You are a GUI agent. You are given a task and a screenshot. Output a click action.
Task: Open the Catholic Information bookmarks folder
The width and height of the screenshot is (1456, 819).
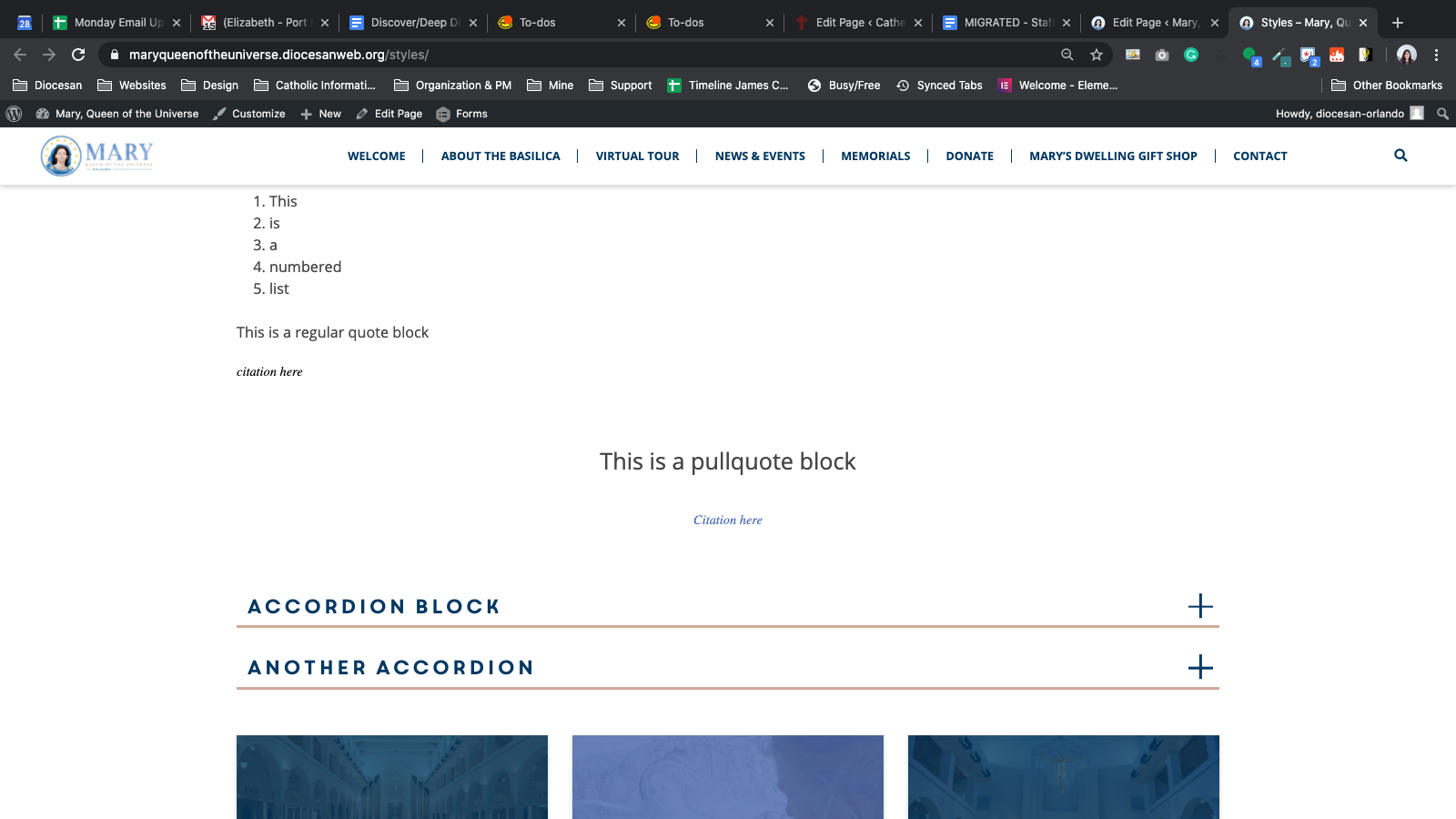coord(315,86)
